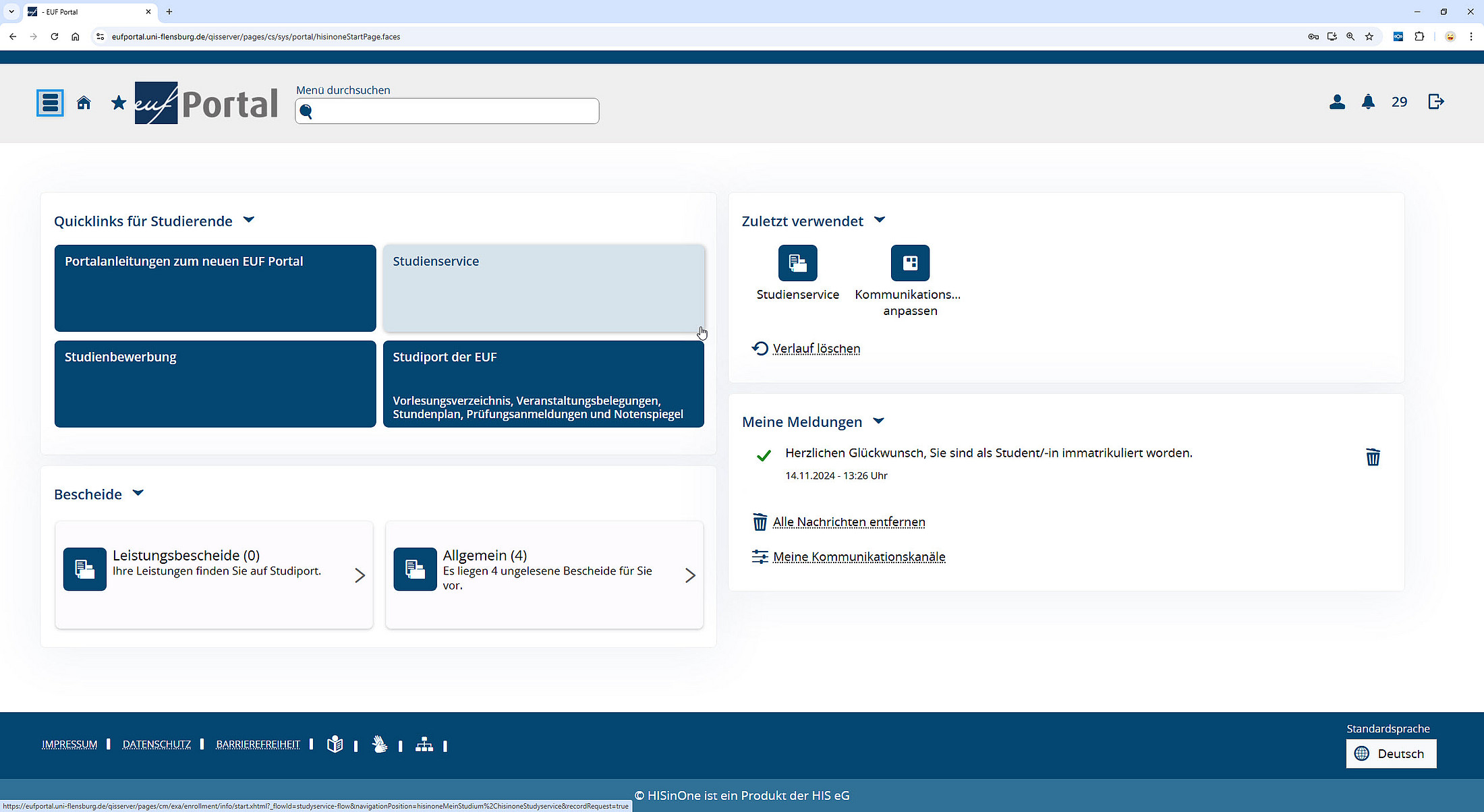1484x812 pixels.
Task: Click the notifications bell icon
Action: pyautogui.click(x=1368, y=102)
